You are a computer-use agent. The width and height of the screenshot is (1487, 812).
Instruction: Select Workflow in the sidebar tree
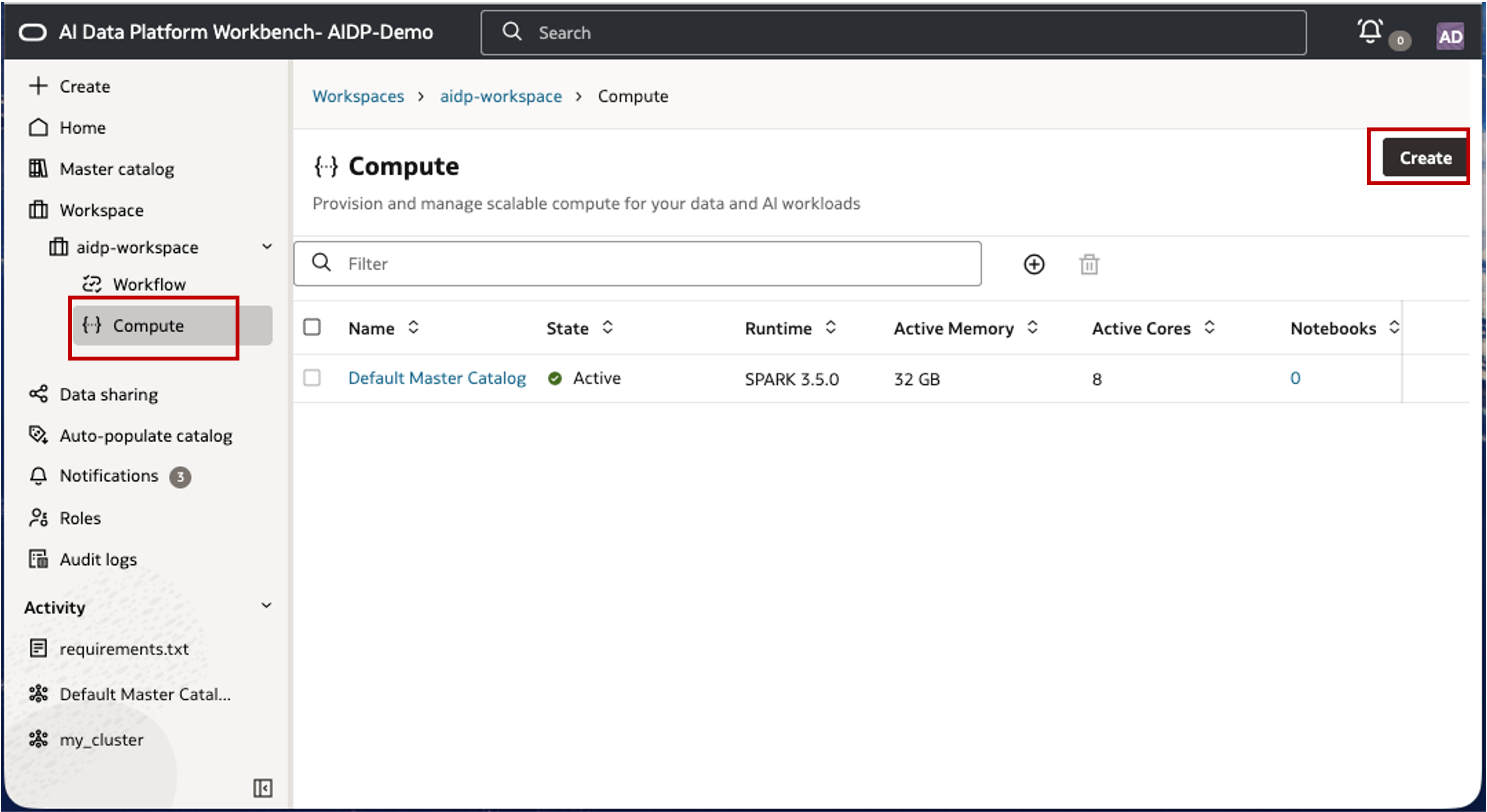[x=149, y=284]
